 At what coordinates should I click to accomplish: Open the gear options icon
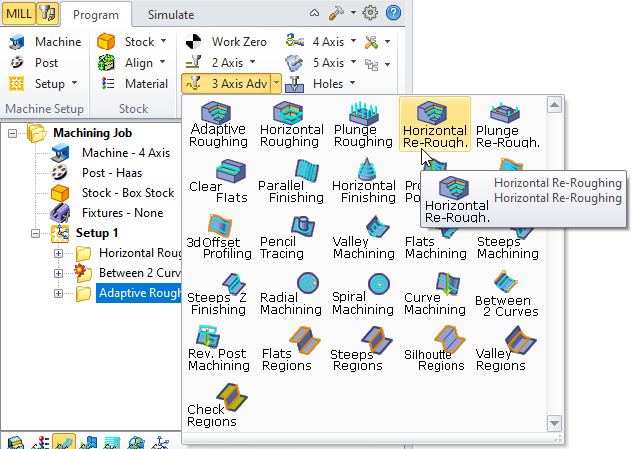pos(370,13)
